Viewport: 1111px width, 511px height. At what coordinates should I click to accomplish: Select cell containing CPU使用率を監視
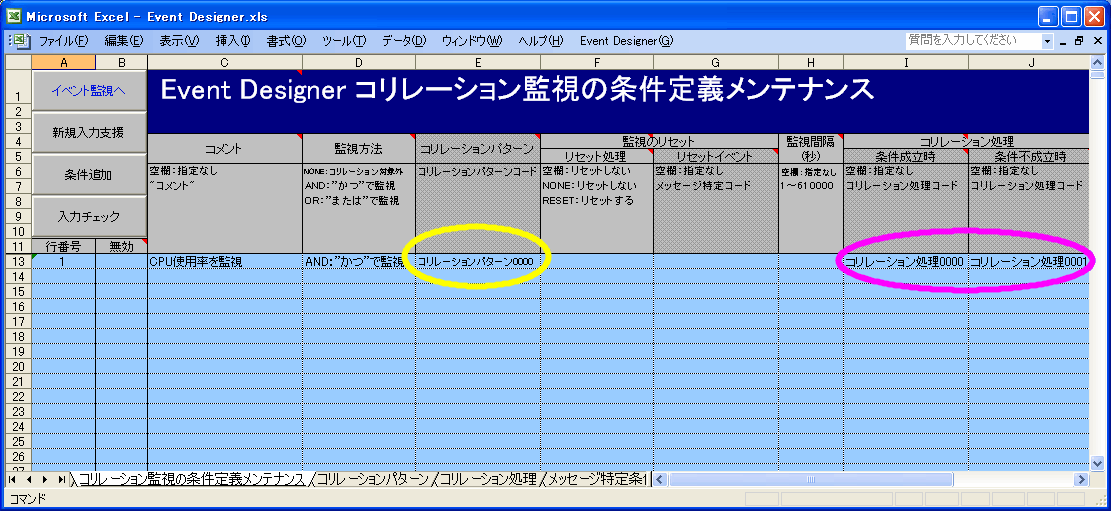225,262
